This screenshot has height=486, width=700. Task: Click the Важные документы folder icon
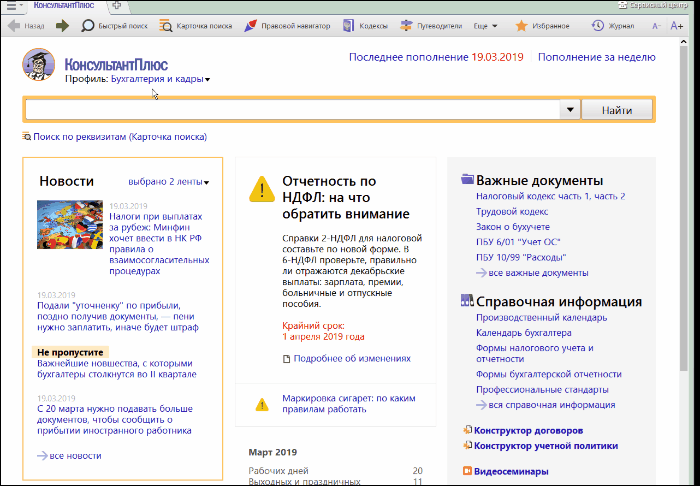tap(467, 179)
